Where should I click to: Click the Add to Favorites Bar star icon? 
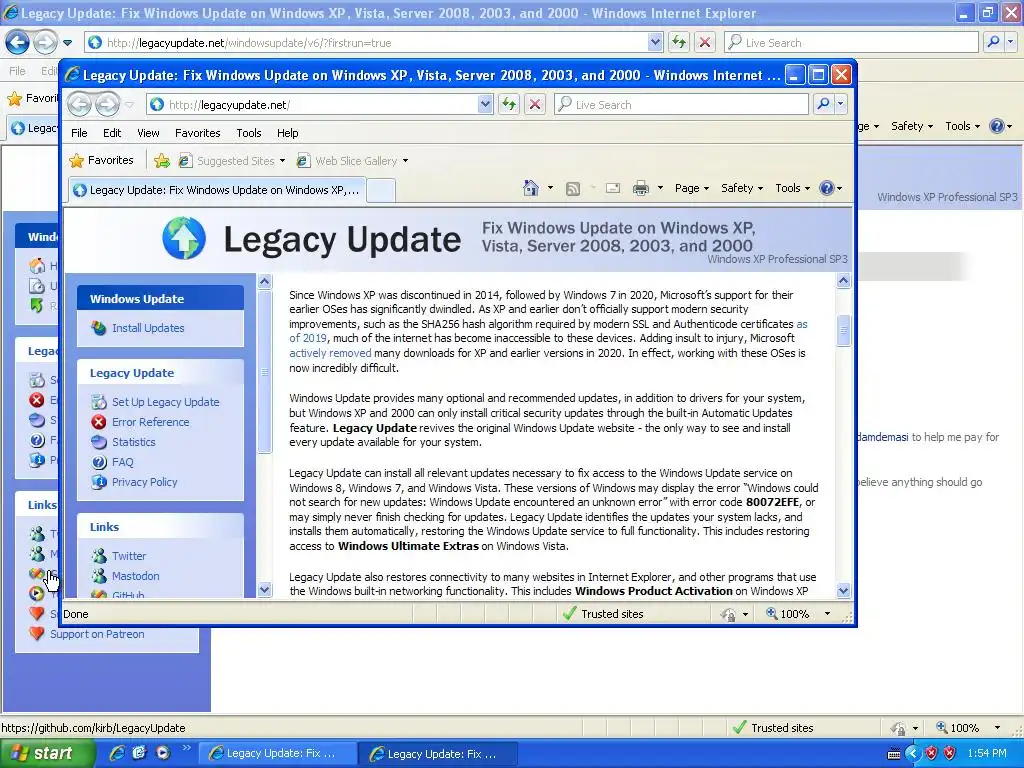pyautogui.click(x=161, y=161)
